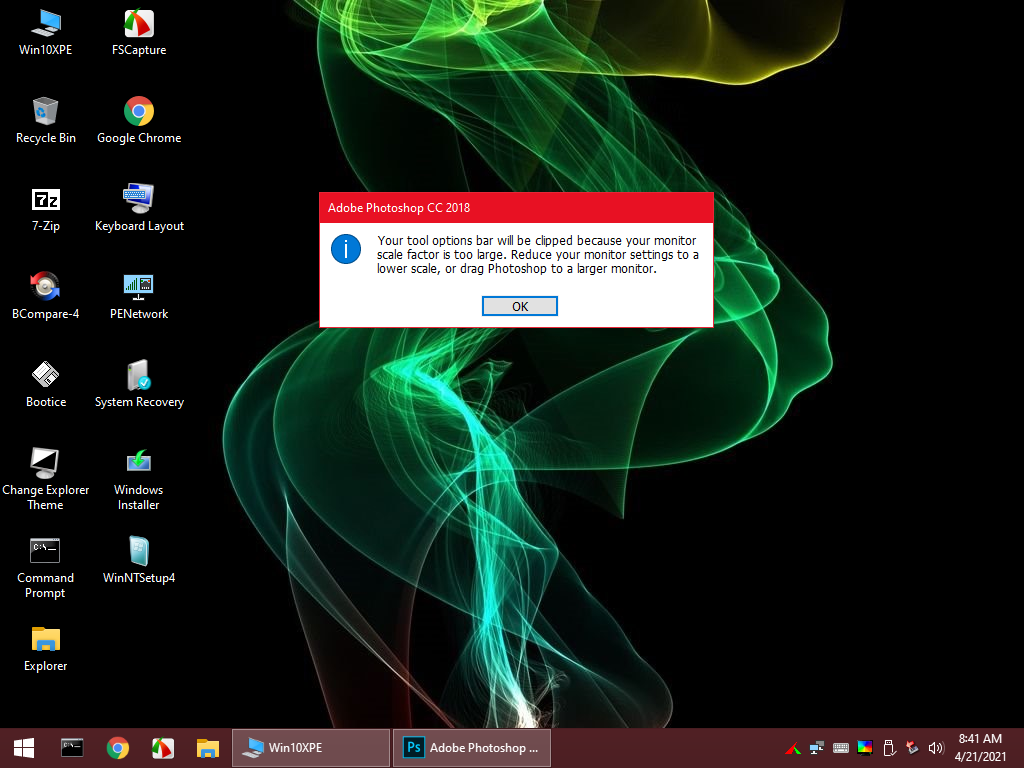Select the Explorer desktop folder icon
This screenshot has height=768, width=1024.
(x=46, y=648)
